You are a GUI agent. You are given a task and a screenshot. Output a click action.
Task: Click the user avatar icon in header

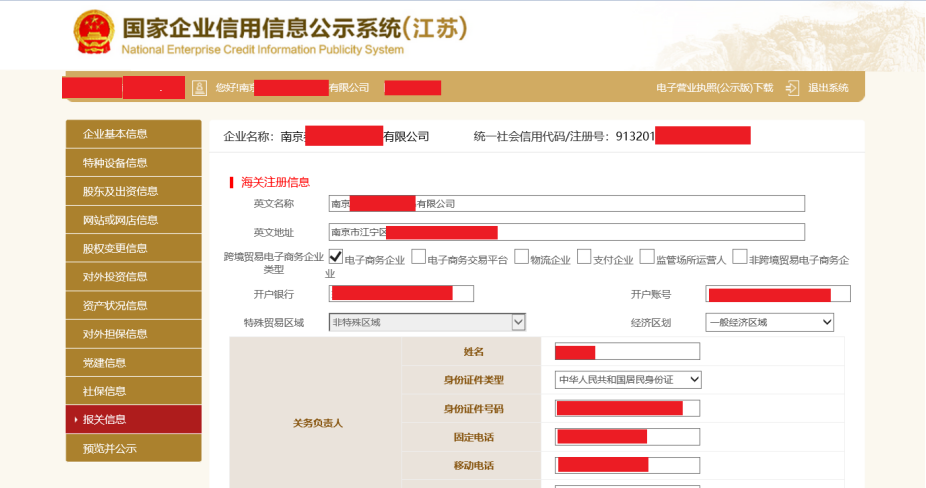200,88
